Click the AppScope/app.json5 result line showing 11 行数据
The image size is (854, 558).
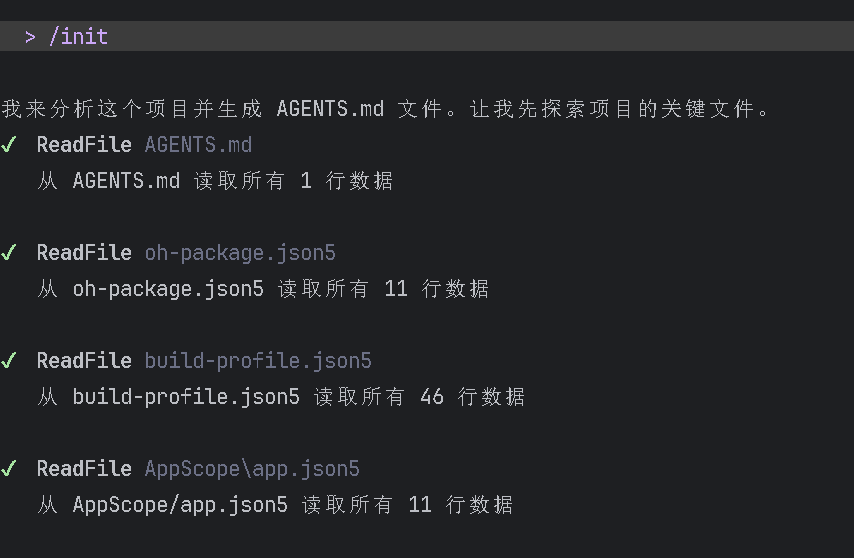275,505
